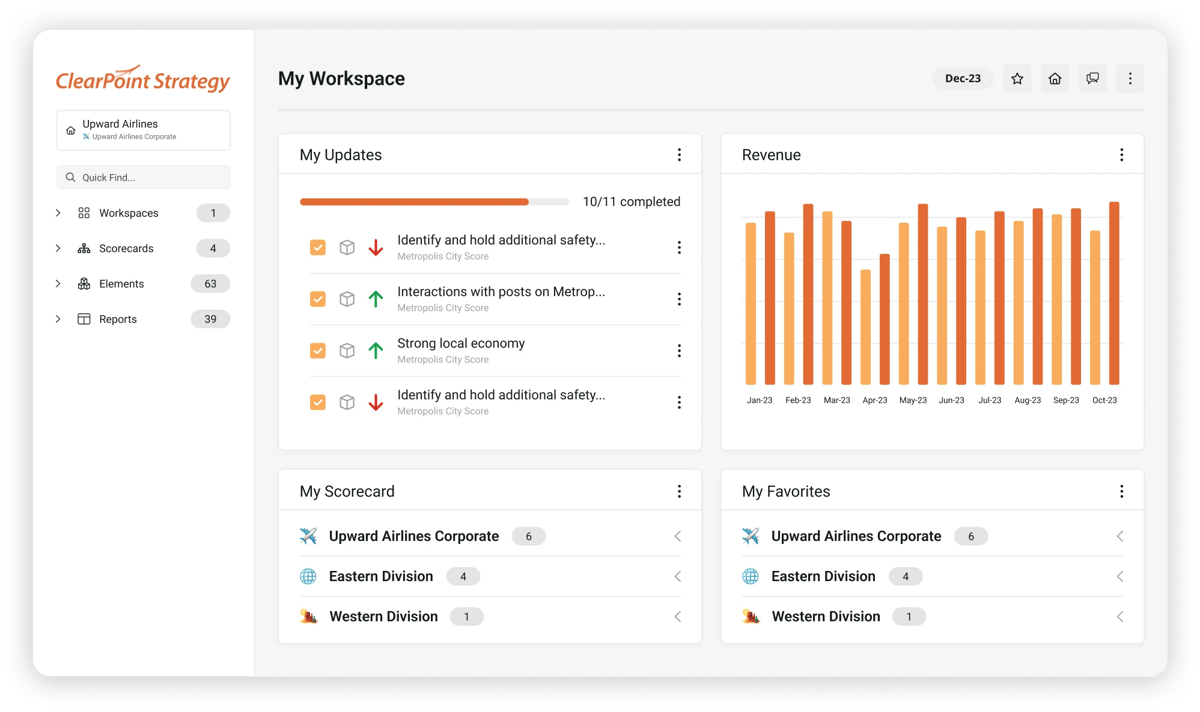Open the My Scorecard panel three-dot menu
Viewport: 1200px width, 712px height.
[x=679, y=491]
